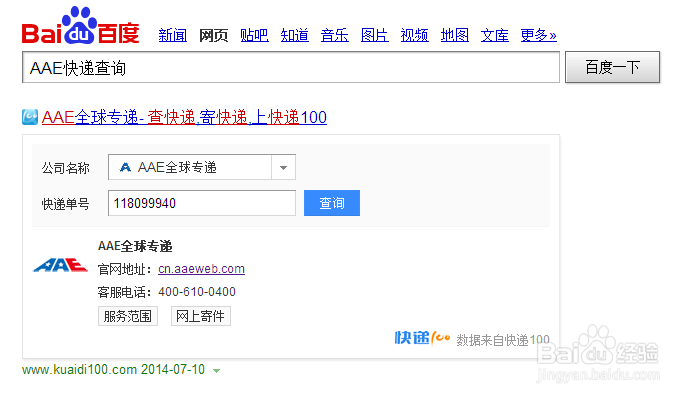Select the 网页 tab

coord(213,35)
